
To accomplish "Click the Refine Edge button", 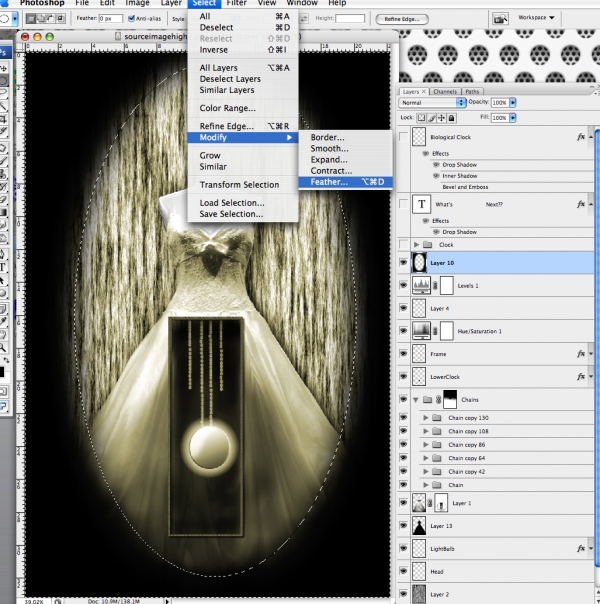I will 402,19.
